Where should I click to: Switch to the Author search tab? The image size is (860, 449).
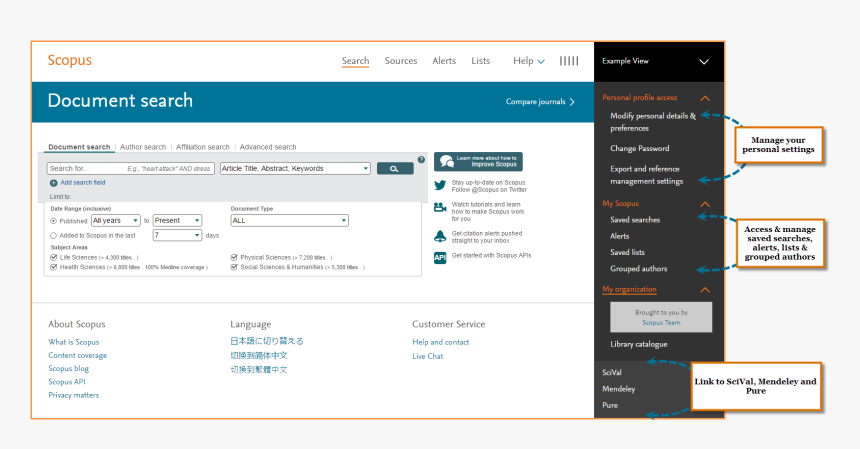click(x=143, y=147)
